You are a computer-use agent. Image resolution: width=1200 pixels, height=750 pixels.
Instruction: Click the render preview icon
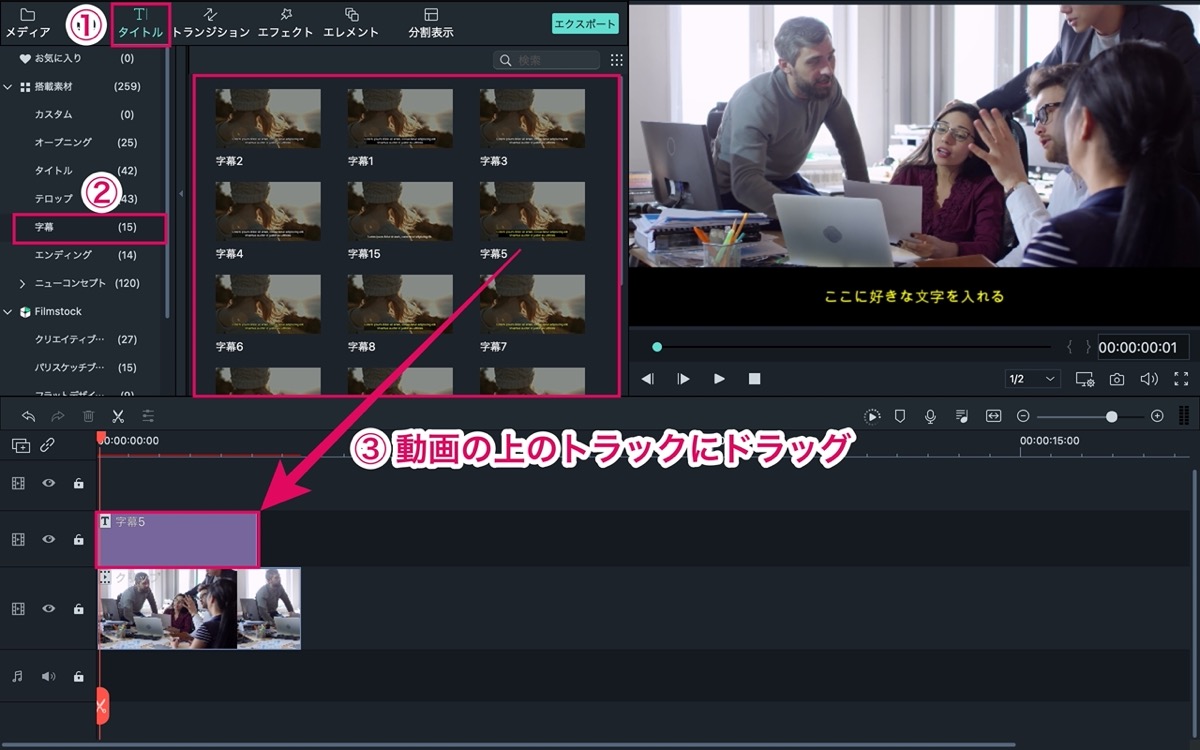click(872, 416)
